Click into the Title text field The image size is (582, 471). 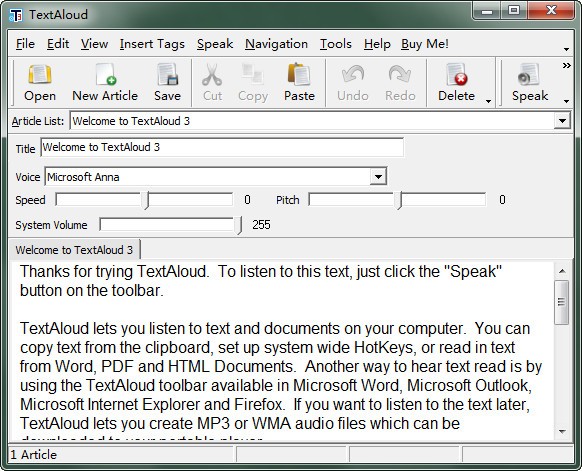point(222,147)
